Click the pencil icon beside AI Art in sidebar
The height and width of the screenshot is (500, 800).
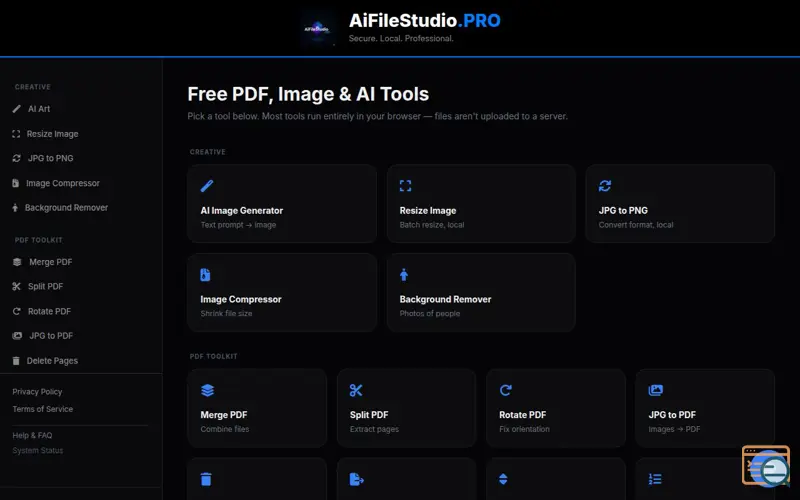pos(17,109)
